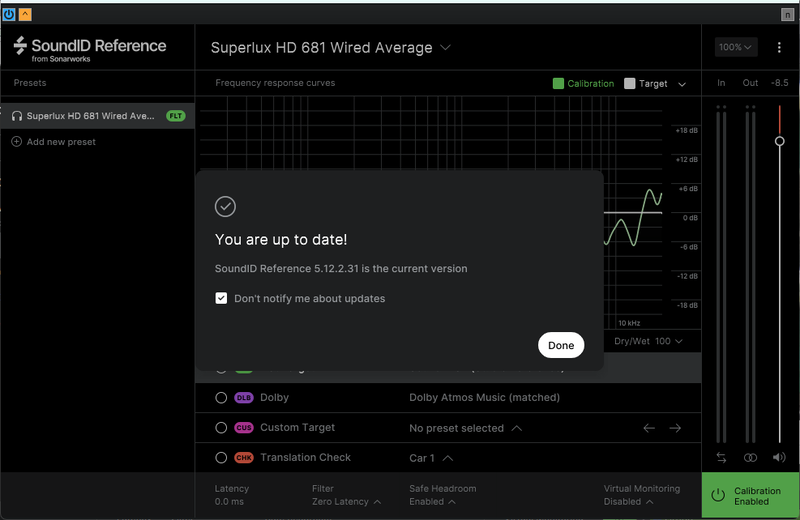
Task: Click the Out level meter
Action: point(750,274)
